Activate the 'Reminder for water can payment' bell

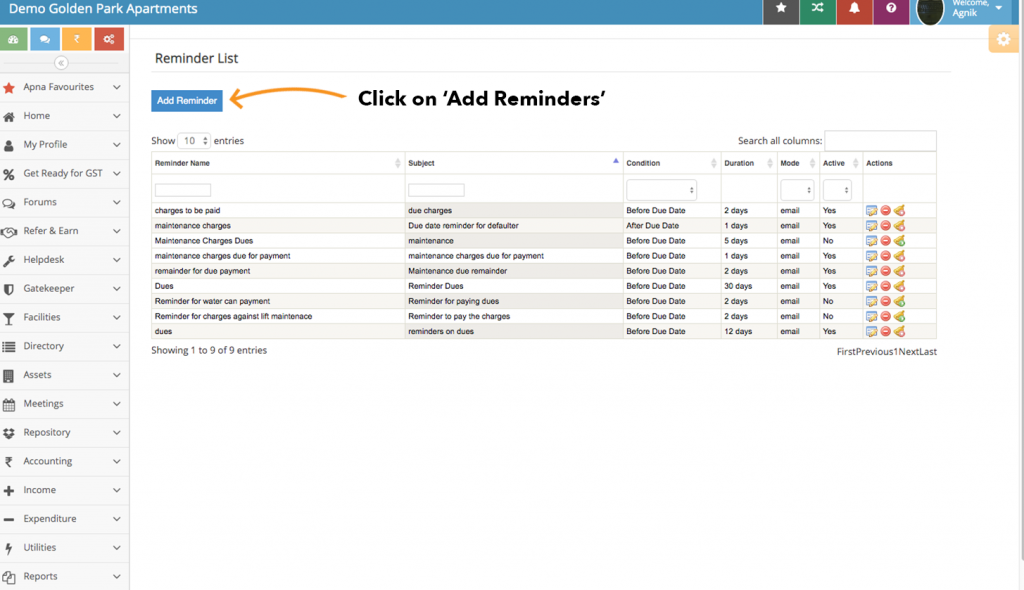[x=900, y=301]
